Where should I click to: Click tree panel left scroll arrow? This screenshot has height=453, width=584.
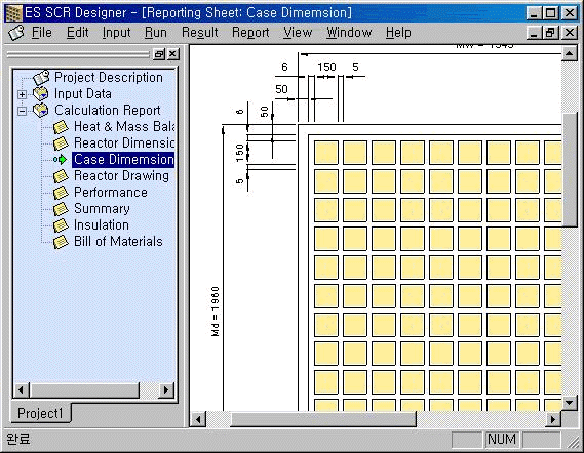pos(21,390)
